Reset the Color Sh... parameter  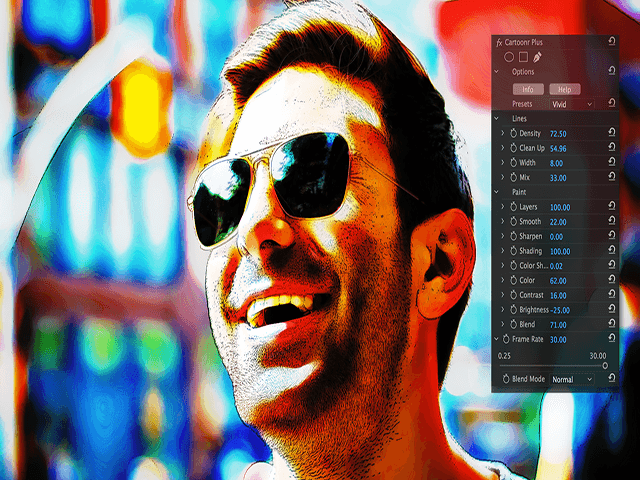click(611, 264)
